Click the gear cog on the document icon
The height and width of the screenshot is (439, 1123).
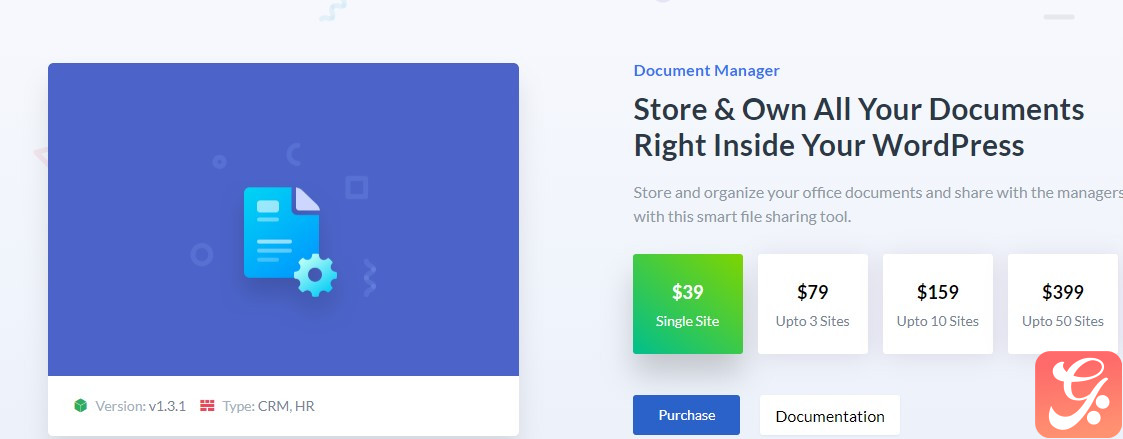316,274
